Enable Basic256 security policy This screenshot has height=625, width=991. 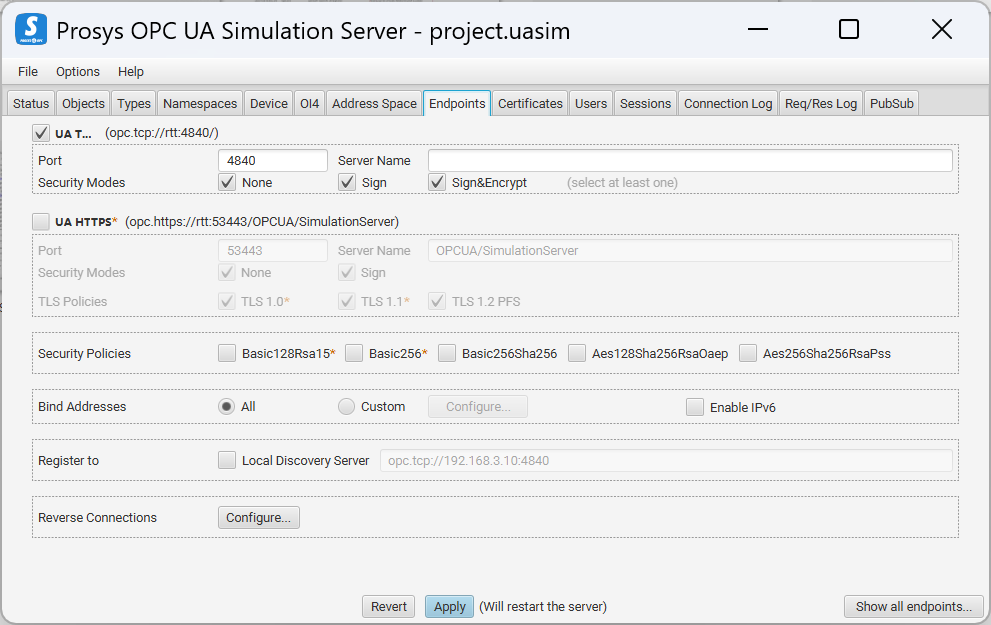point(354,353)
